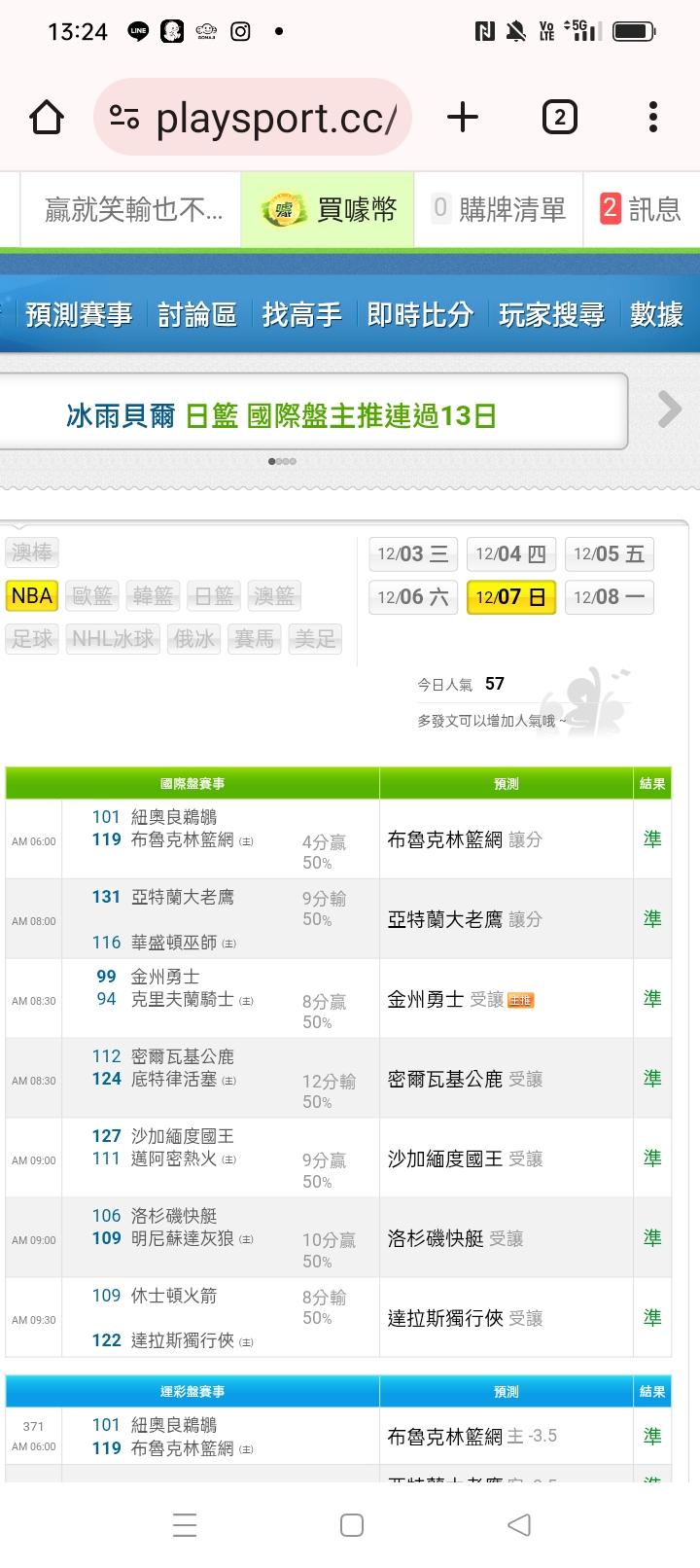Select the NBA league filter
Image resolution: width=700 pixels, height=1568 pixels.
point(32,595)
